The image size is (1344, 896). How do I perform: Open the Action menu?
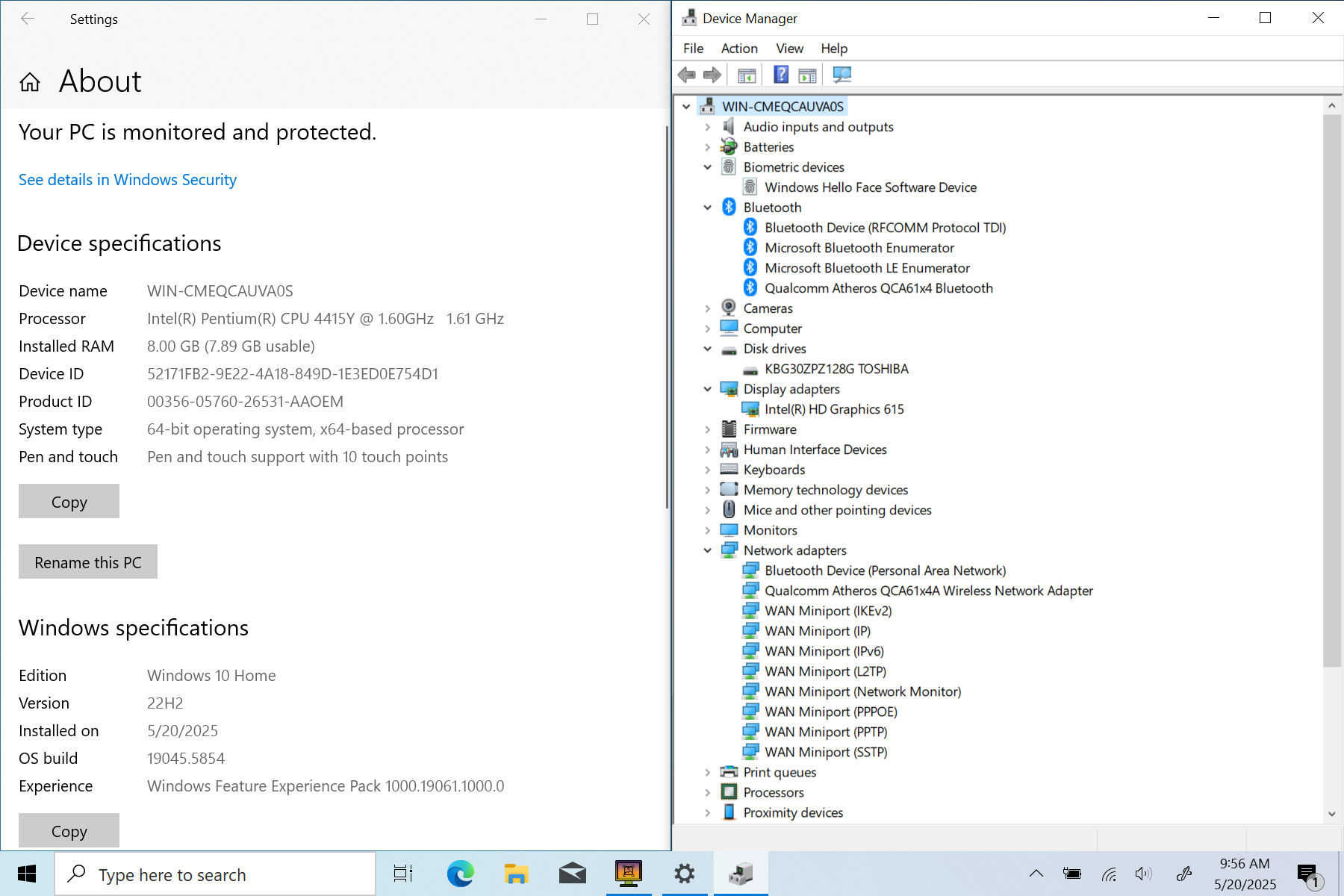739,49
